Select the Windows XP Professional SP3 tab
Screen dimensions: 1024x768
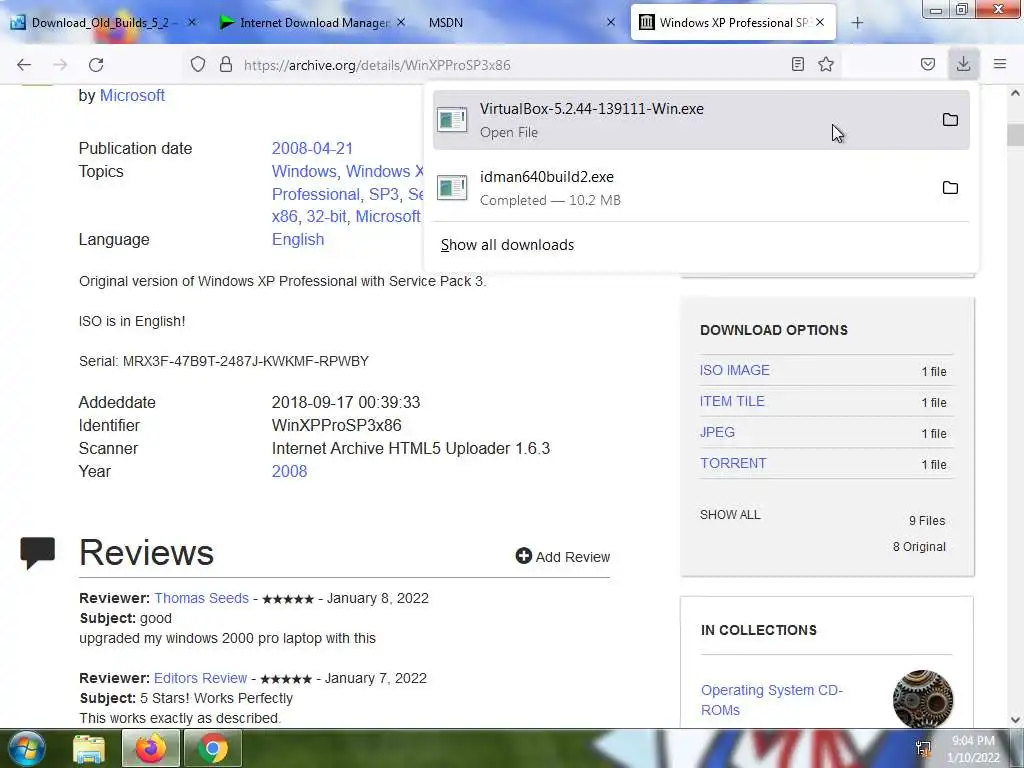click(x=733, y=23)
